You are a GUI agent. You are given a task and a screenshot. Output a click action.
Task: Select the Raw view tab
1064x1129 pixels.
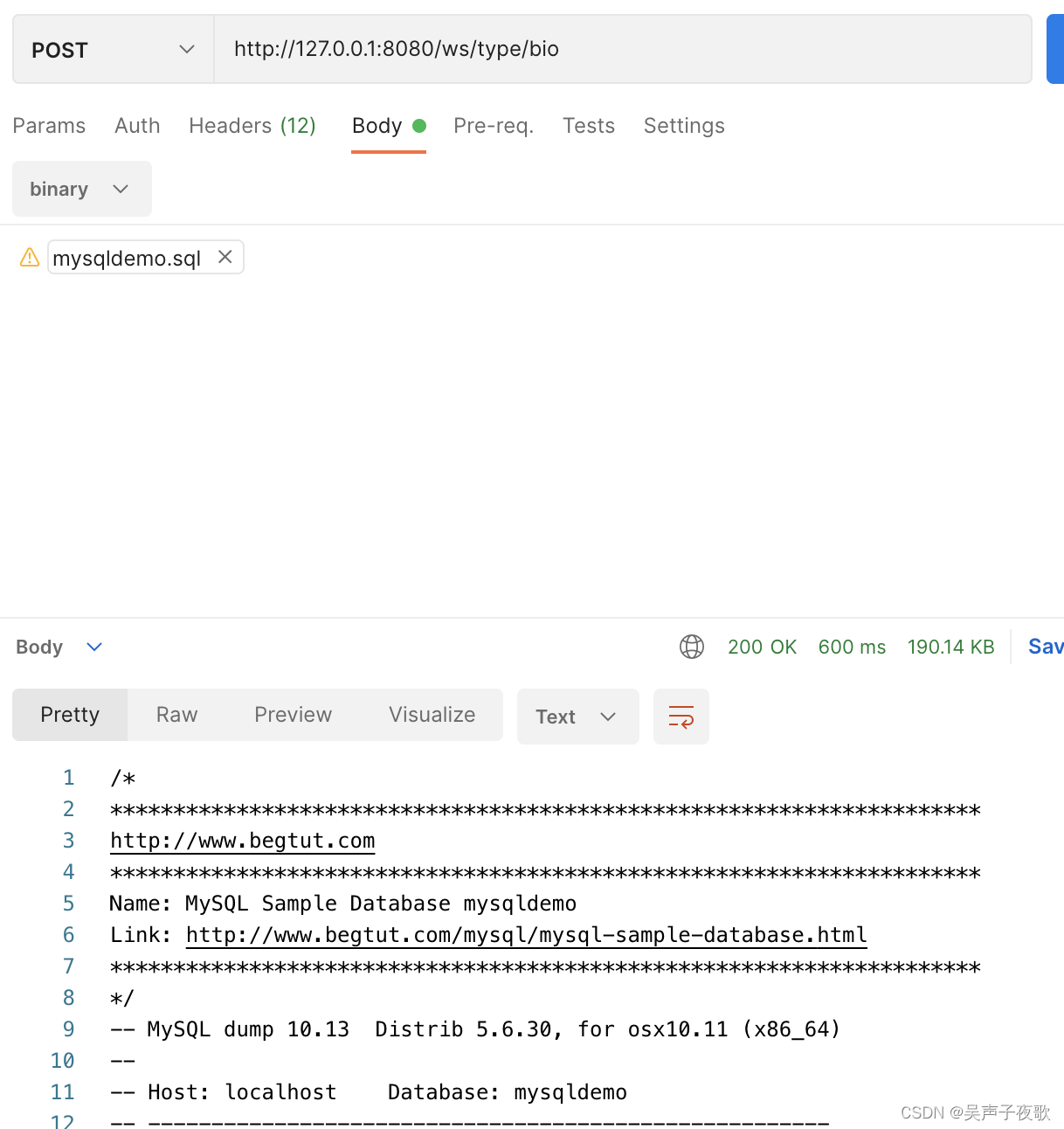pos(176,715)
